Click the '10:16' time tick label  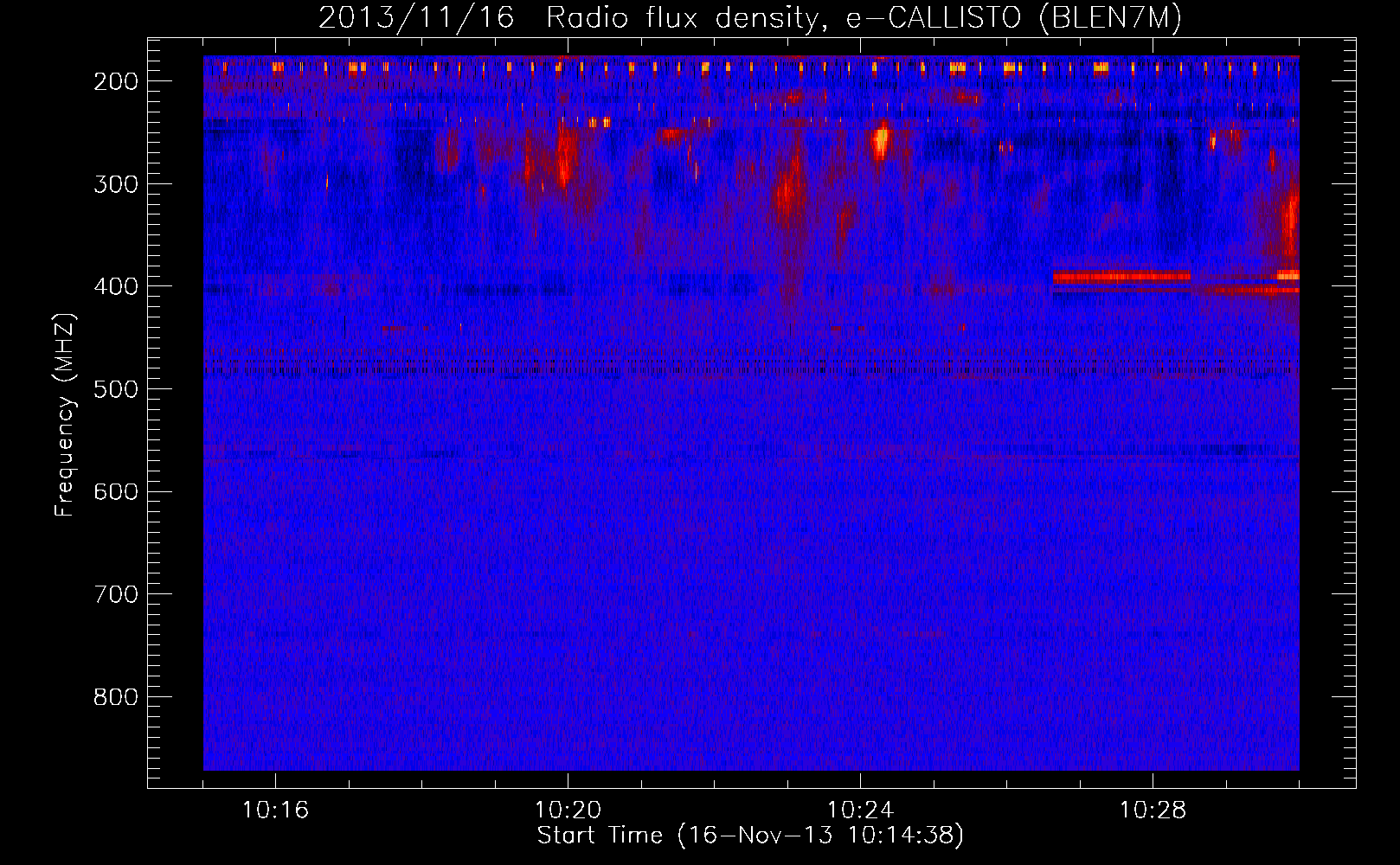[275, 811]
